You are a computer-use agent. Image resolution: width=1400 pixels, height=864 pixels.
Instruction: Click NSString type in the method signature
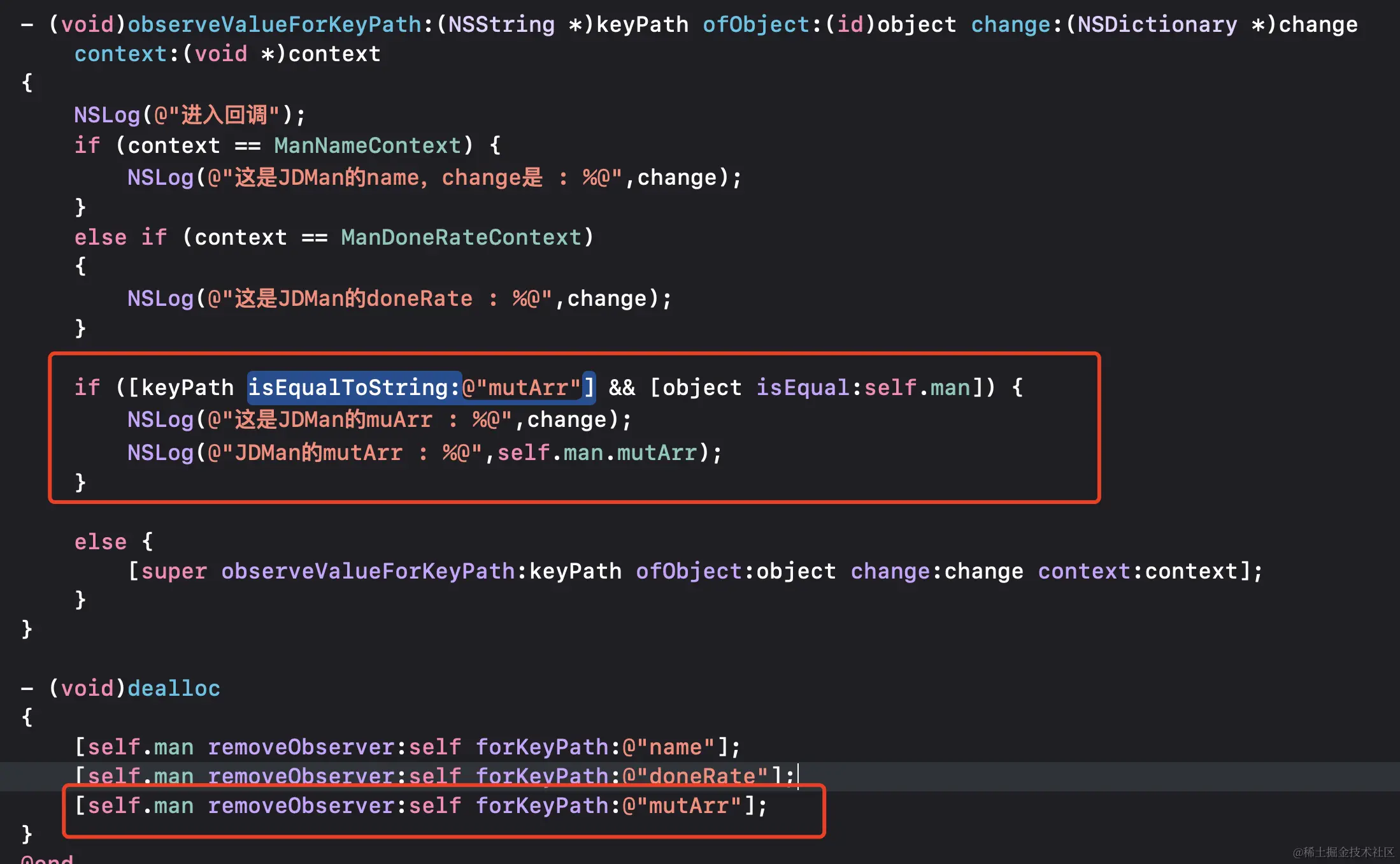coord(501,24)
